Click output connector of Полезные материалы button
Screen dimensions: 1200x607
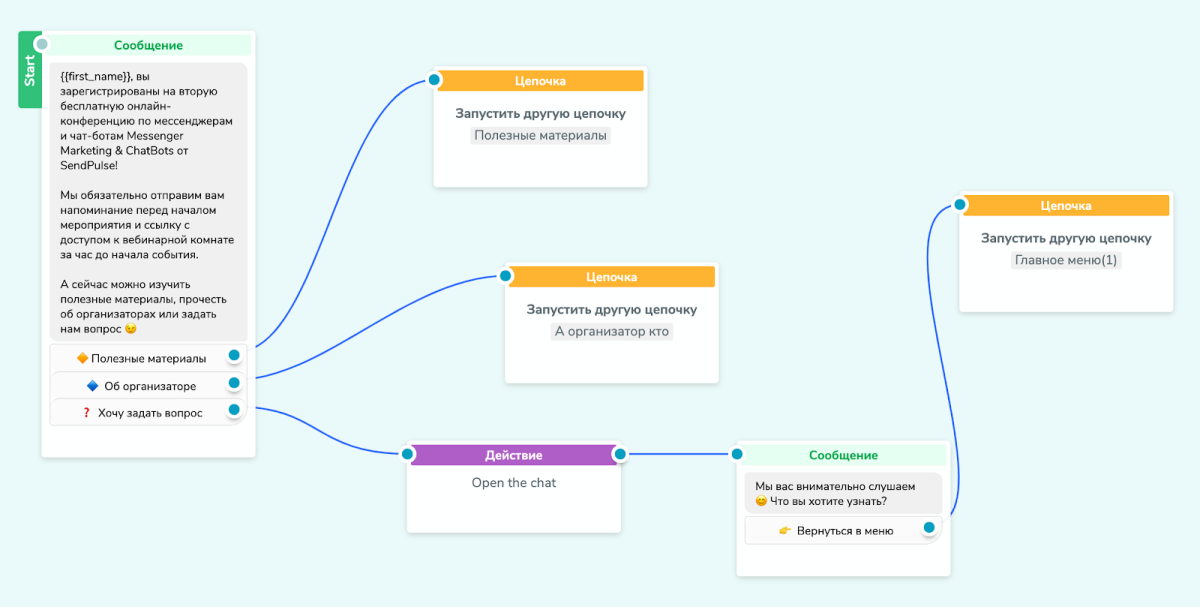pos(234,355)
